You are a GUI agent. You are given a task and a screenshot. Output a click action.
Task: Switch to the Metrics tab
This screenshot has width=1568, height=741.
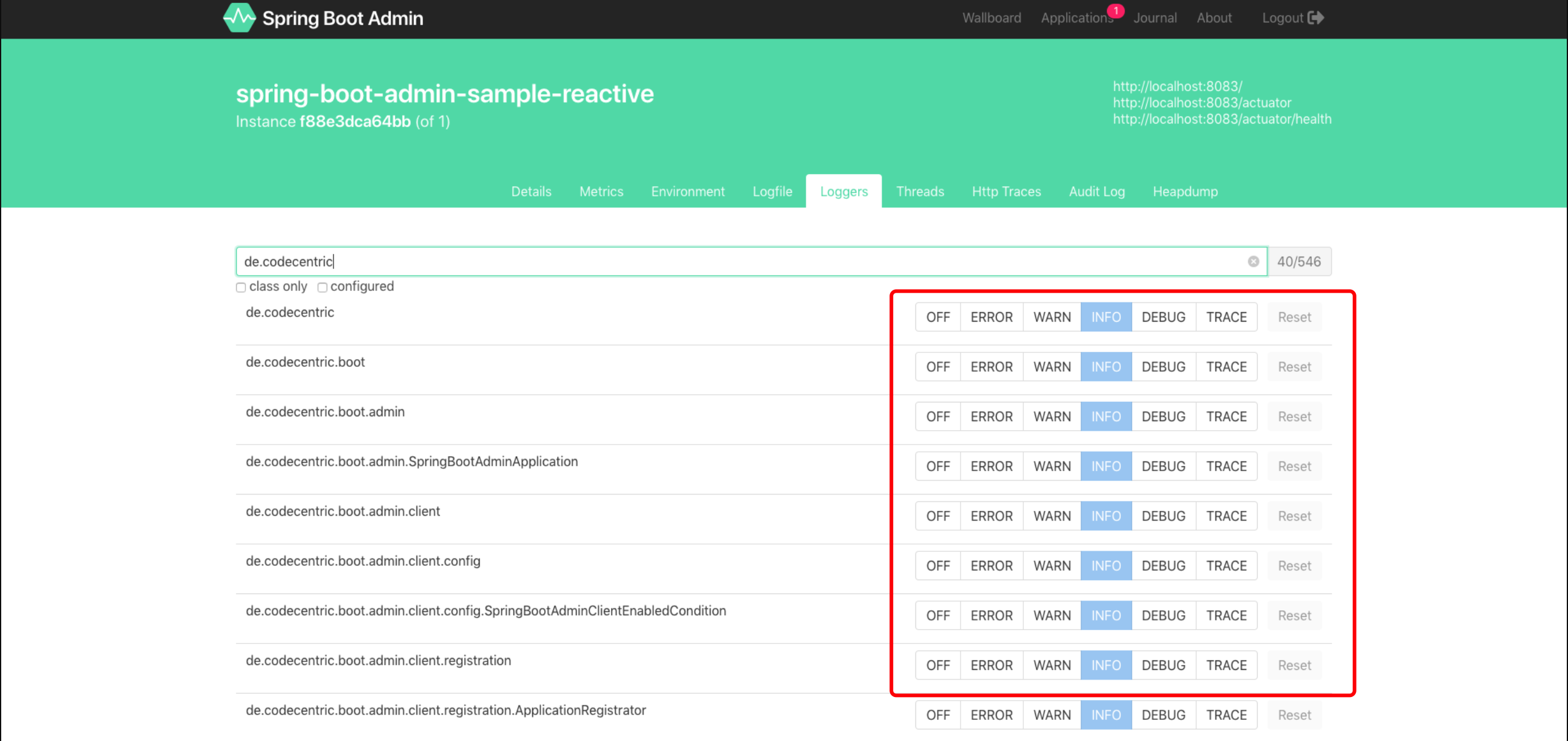(601, 191)
